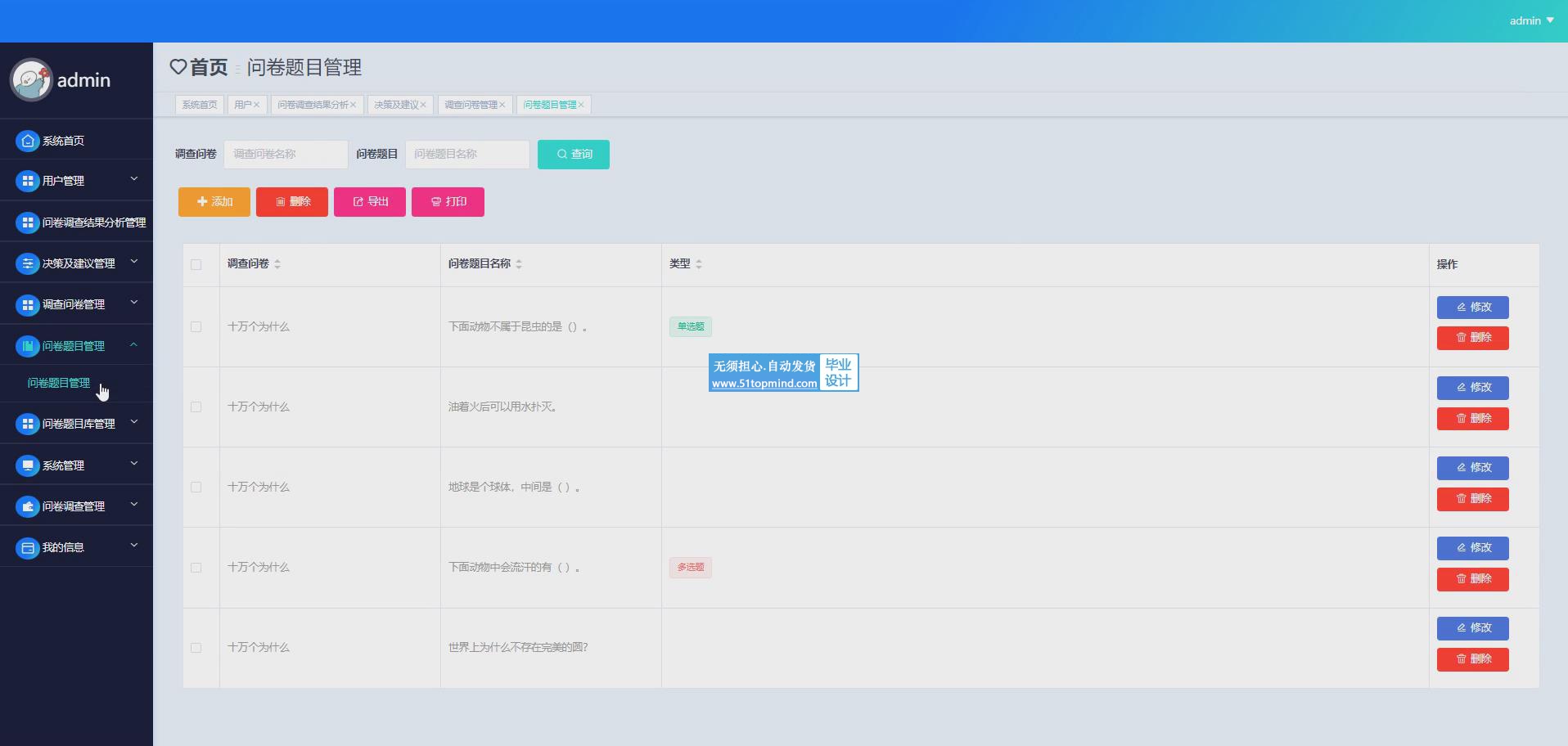Sort by the 问卷题目名称 column arrows
The width and height of the screenshot is (1568, 746).
519,264
